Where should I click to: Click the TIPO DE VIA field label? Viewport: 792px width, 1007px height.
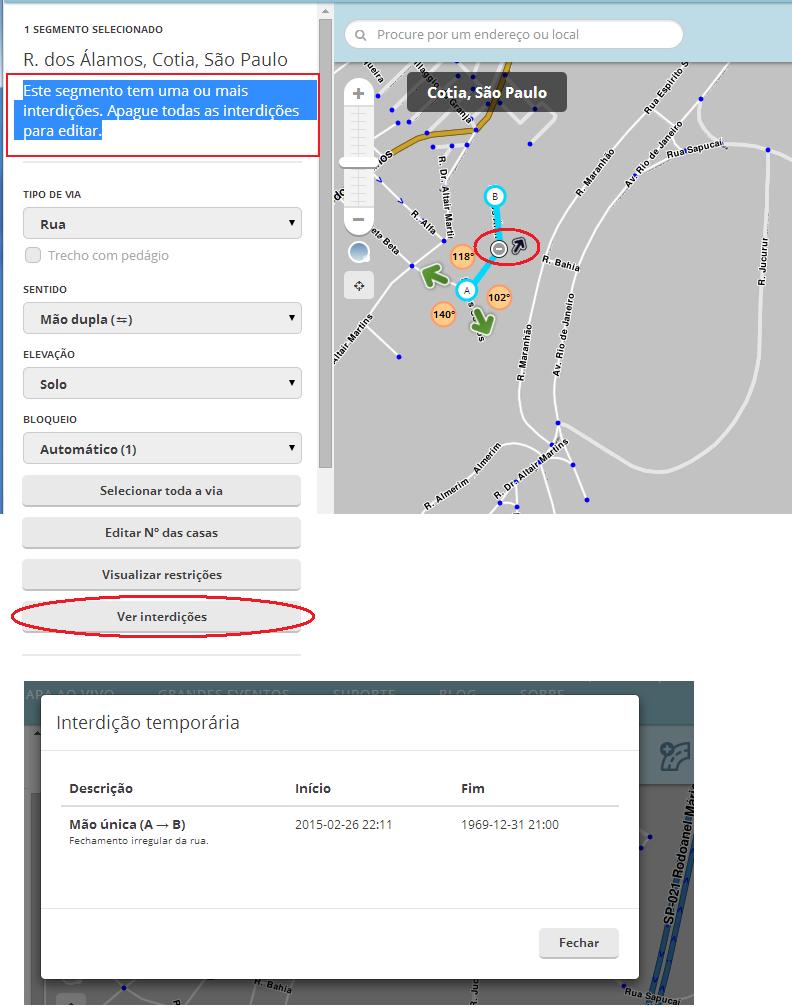coord(52,195)
